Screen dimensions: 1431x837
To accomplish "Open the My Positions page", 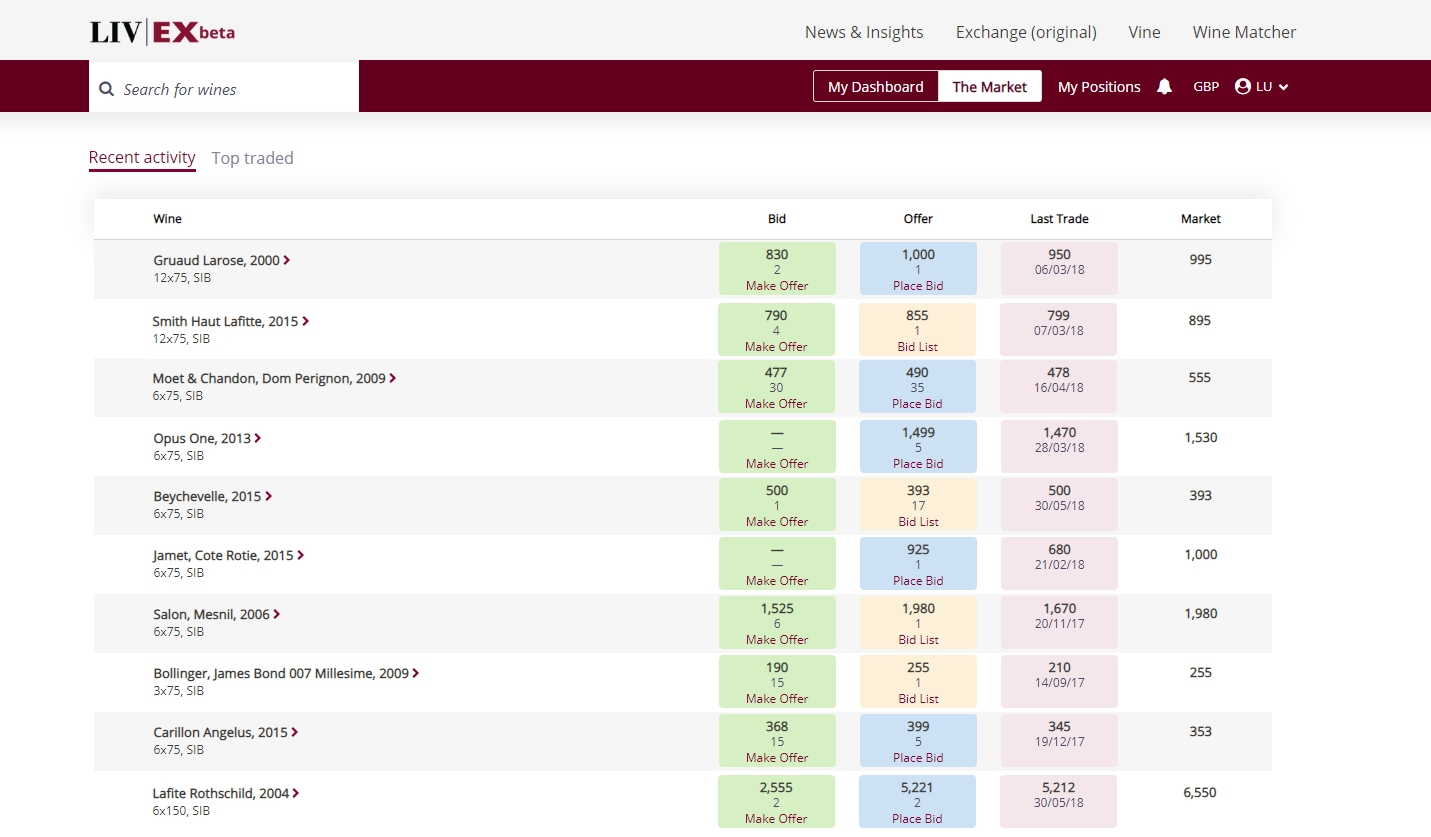I will coord(1099,87).
